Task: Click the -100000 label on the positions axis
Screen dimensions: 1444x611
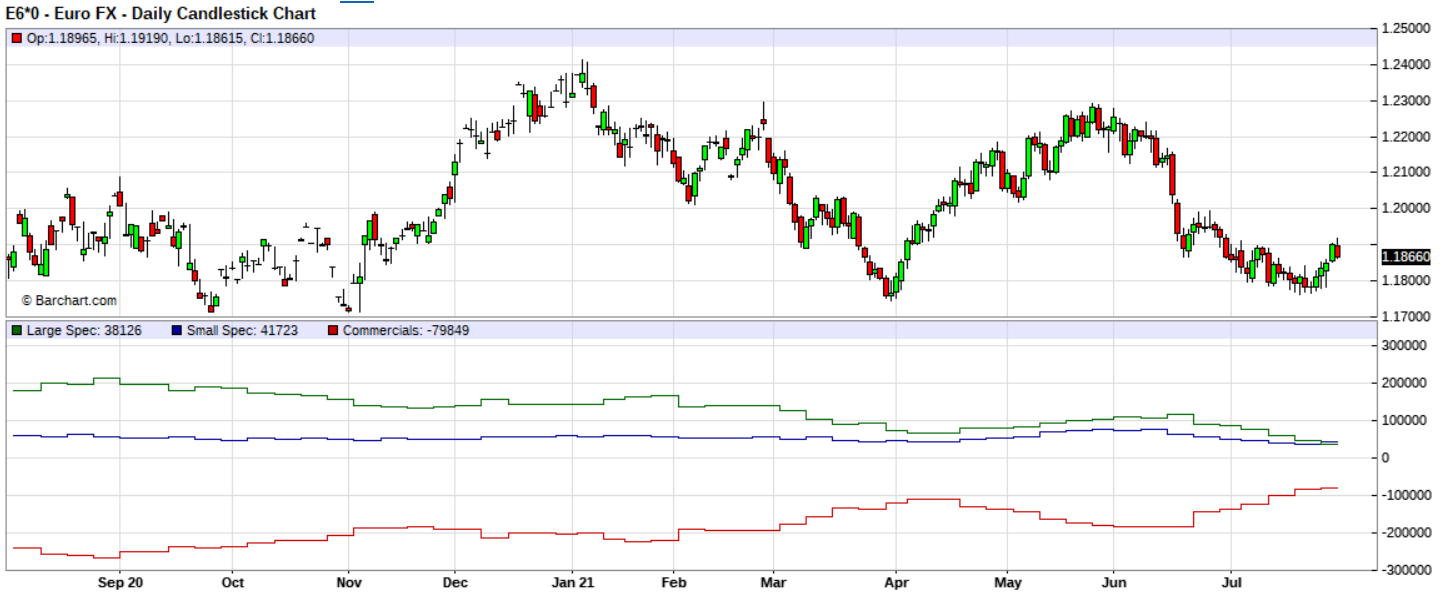Action: pyautogui.click(x=1404, y=496)
